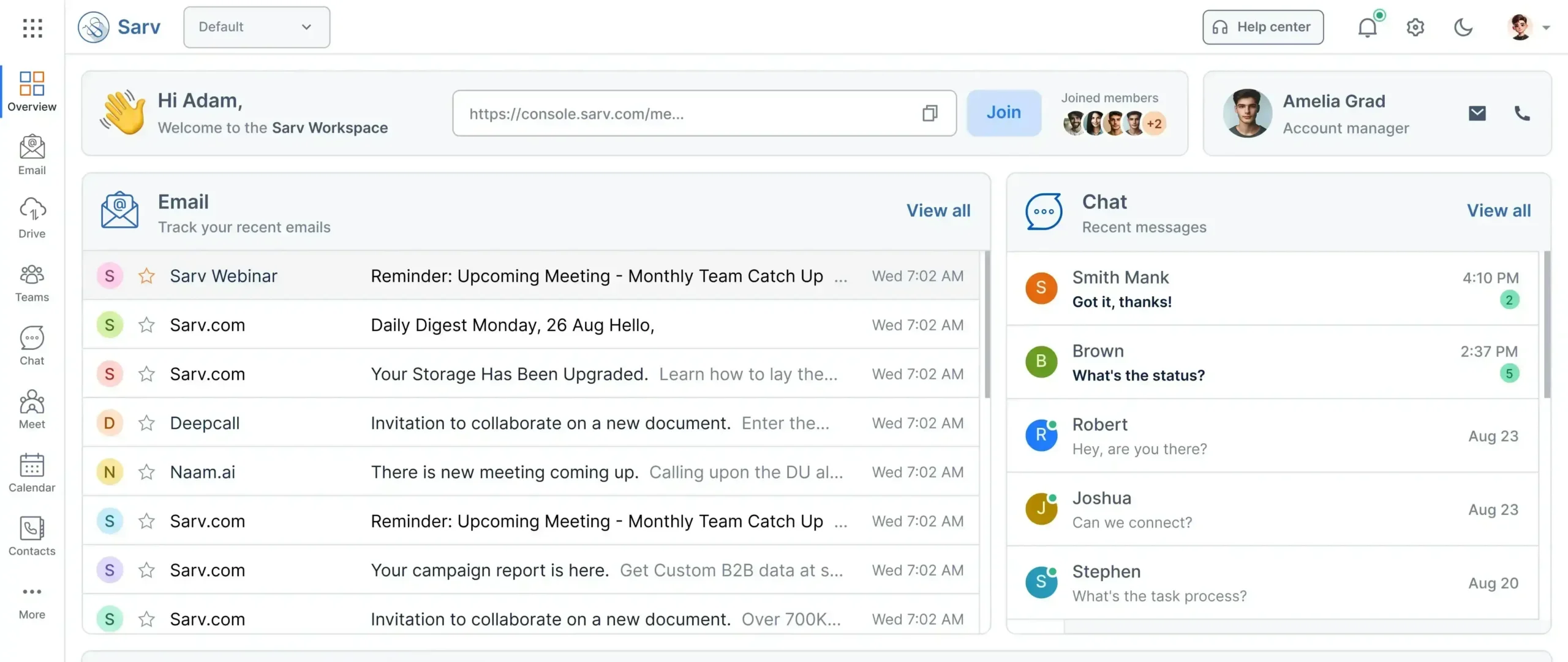The height and width of the screenshot is (662, 1568).
Task: Open the Default workspace dropdown
Action: [x=257, y=27]
